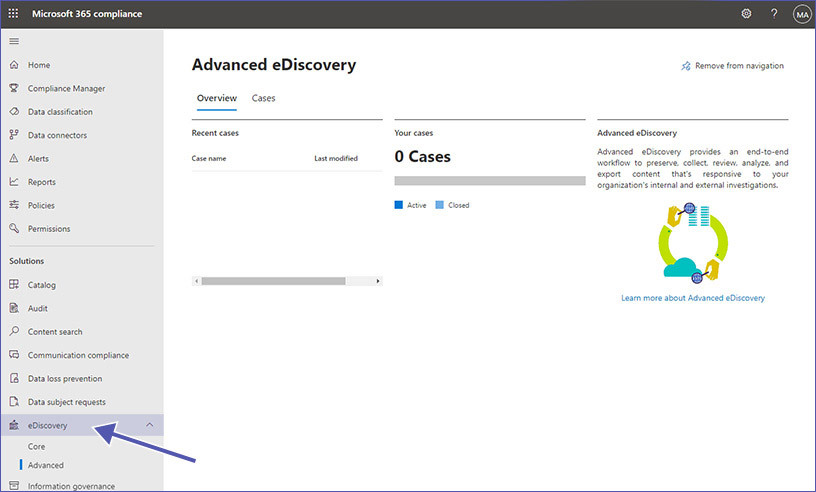This screenshot has width=816, height=492.
Task: Open the solutions Catalog
Action: [42, 285]
